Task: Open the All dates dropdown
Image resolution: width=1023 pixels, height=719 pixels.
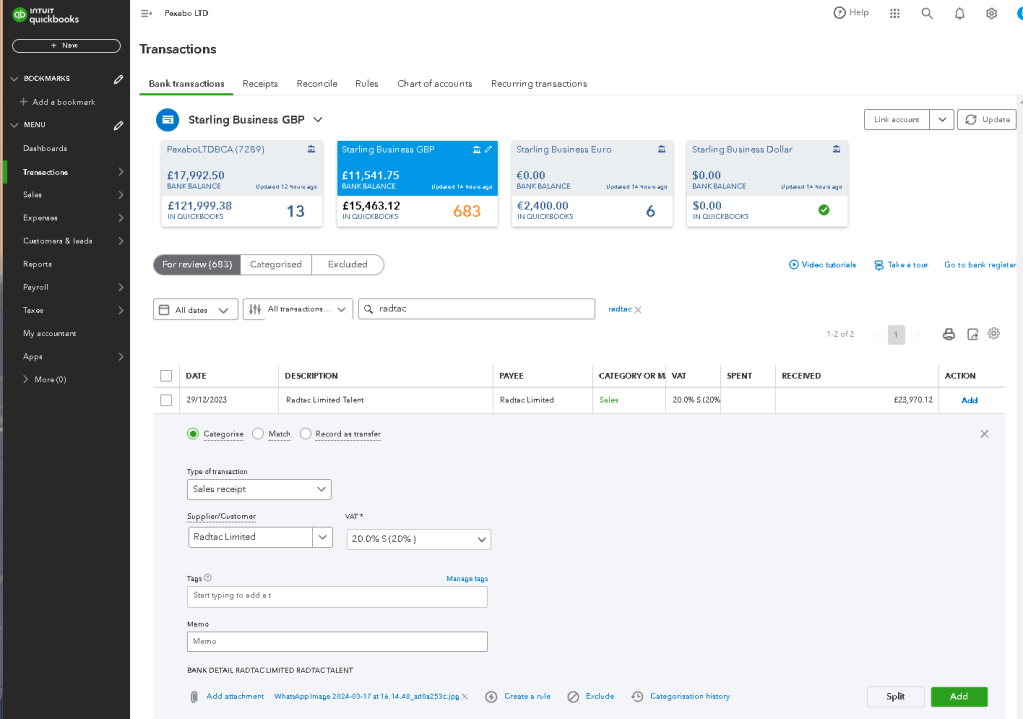Action: (x=195, y=310)
